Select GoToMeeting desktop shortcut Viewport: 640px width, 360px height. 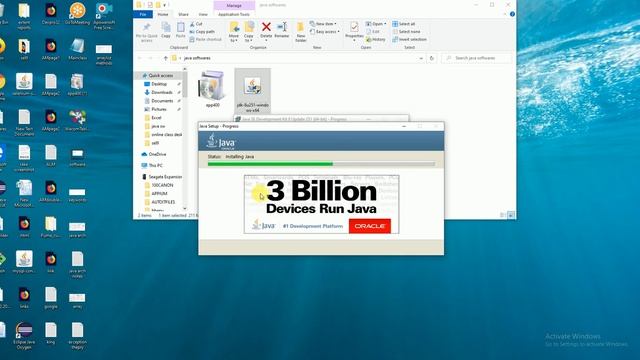click(77, 14)
